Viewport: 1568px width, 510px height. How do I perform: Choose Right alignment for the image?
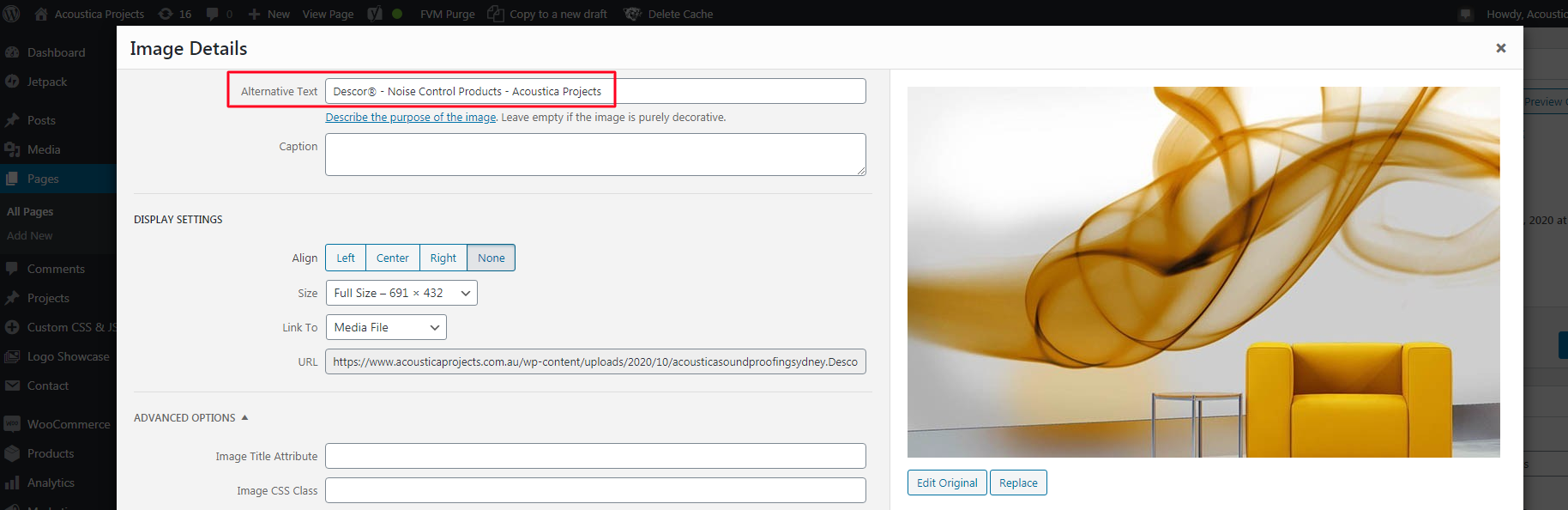point(443,258)
